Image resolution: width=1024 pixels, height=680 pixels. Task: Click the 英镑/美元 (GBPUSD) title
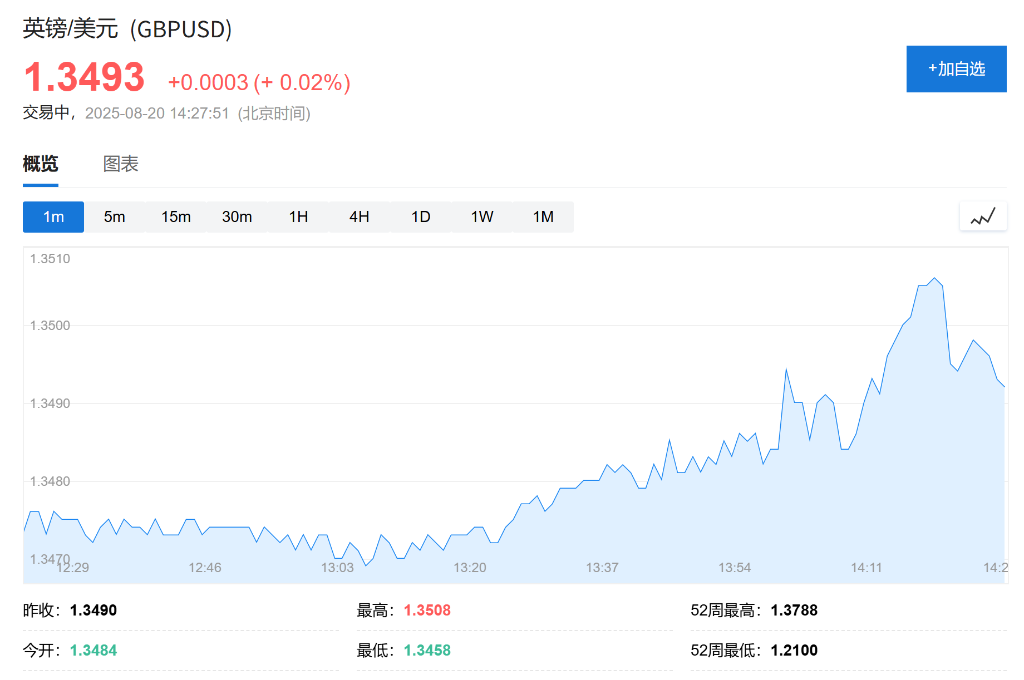pos(127,29)
